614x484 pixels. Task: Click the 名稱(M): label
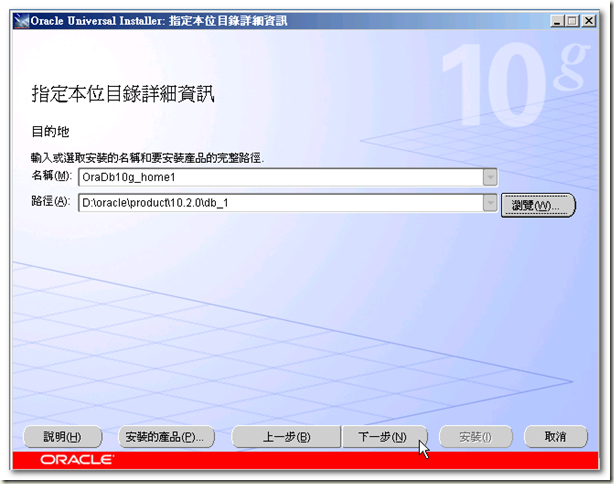51,175
